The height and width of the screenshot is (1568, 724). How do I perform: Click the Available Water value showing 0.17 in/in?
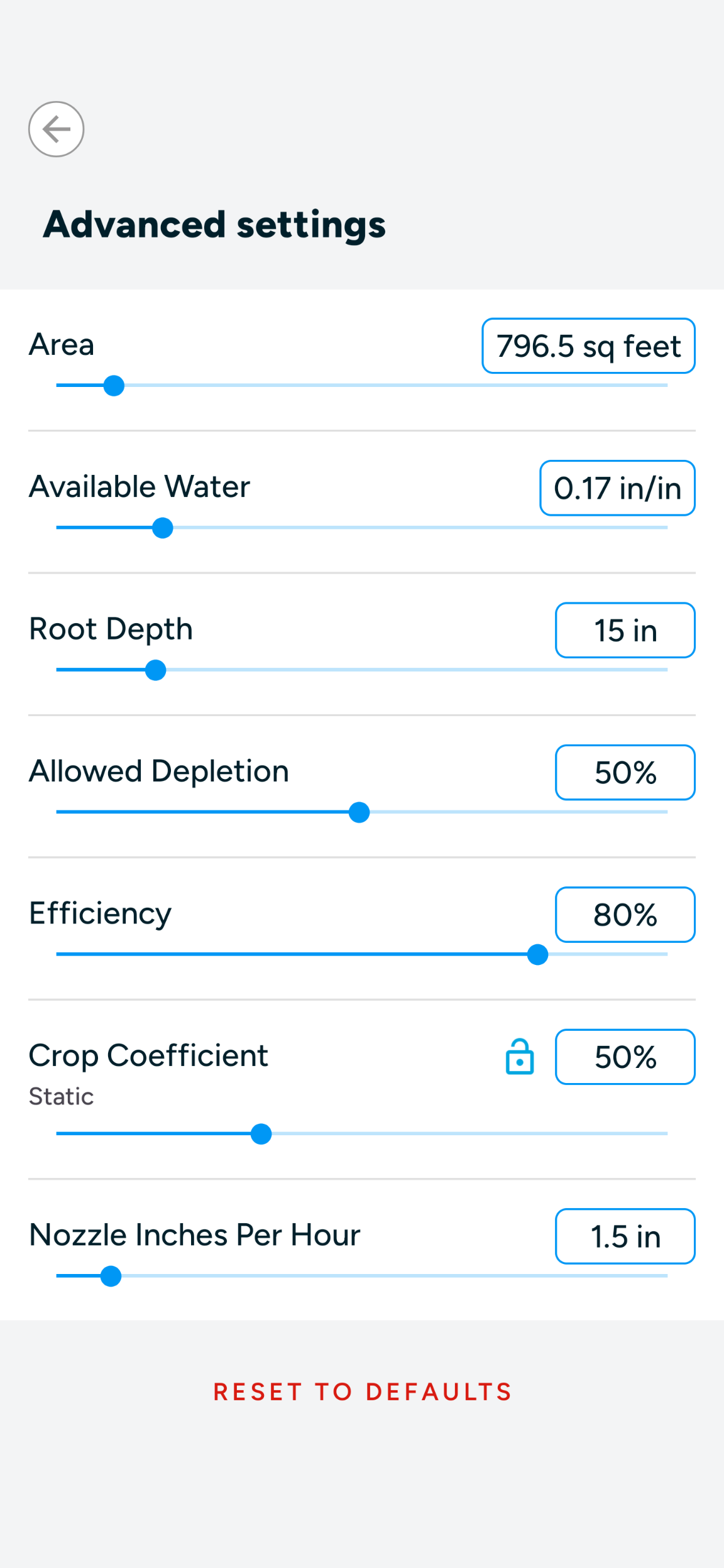point(617,488)
